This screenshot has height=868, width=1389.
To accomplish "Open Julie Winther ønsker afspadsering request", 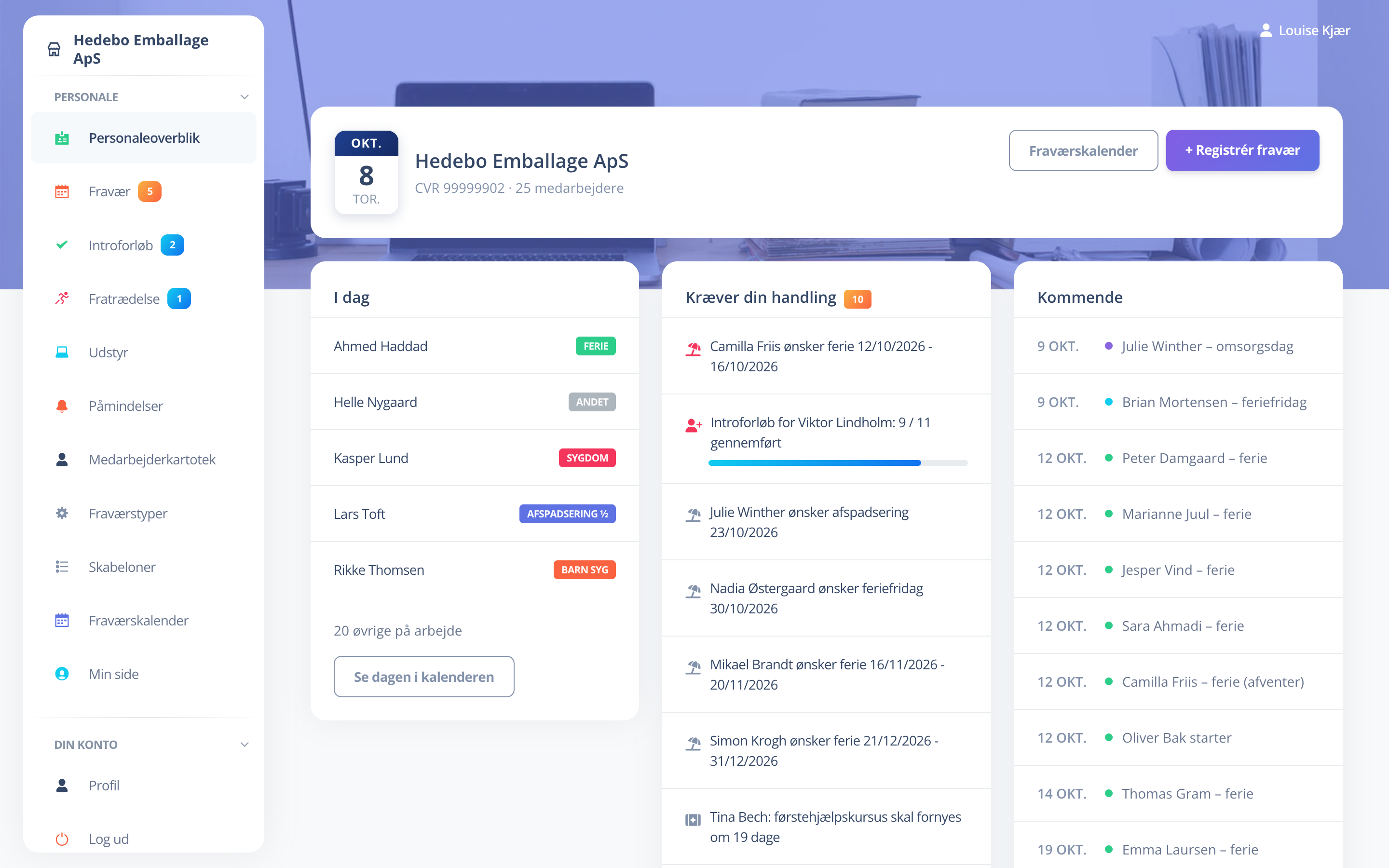I will [x=826, y=522].
